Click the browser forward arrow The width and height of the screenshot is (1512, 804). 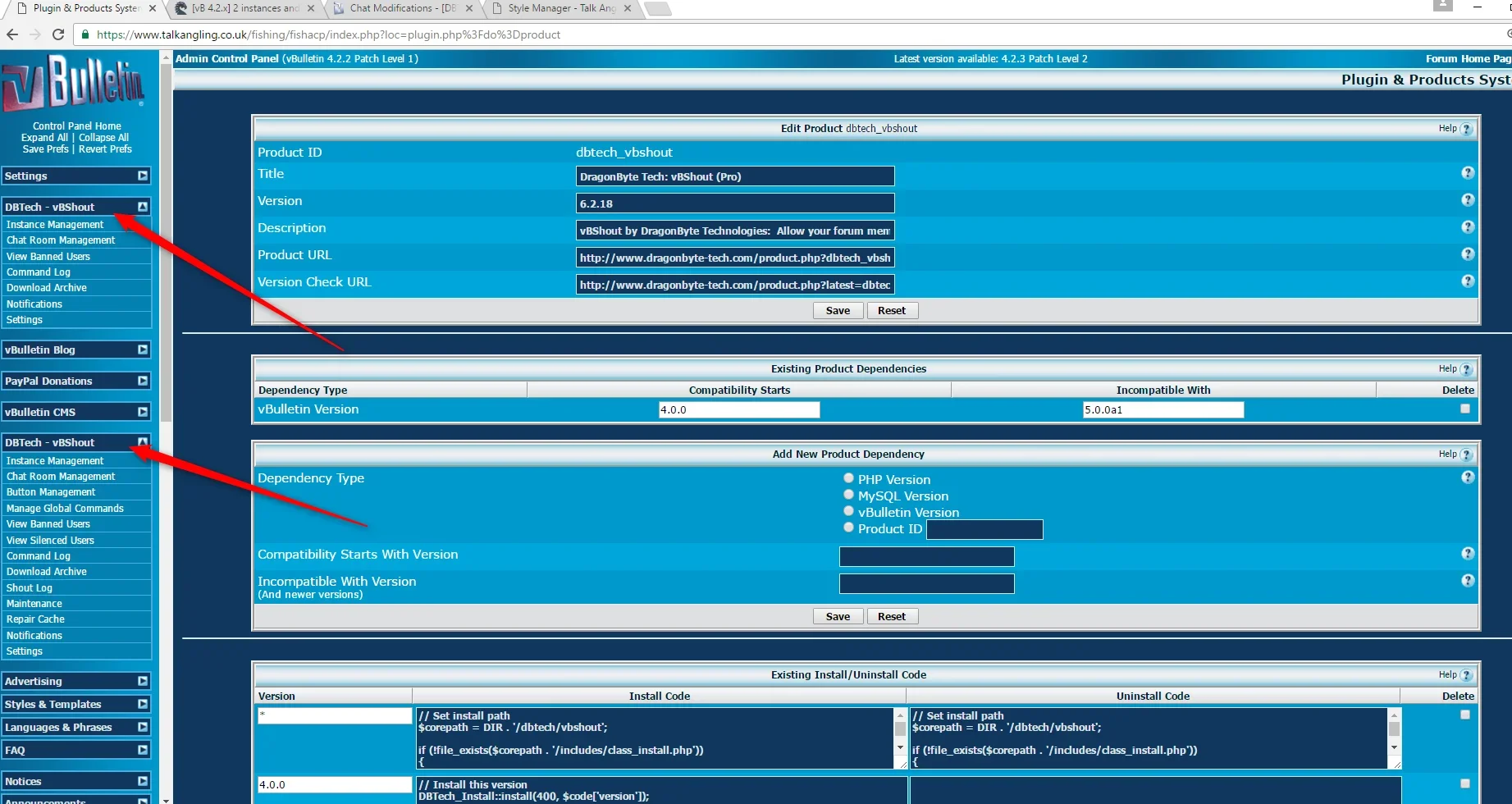pyautogui.click(x=34, y=34)
